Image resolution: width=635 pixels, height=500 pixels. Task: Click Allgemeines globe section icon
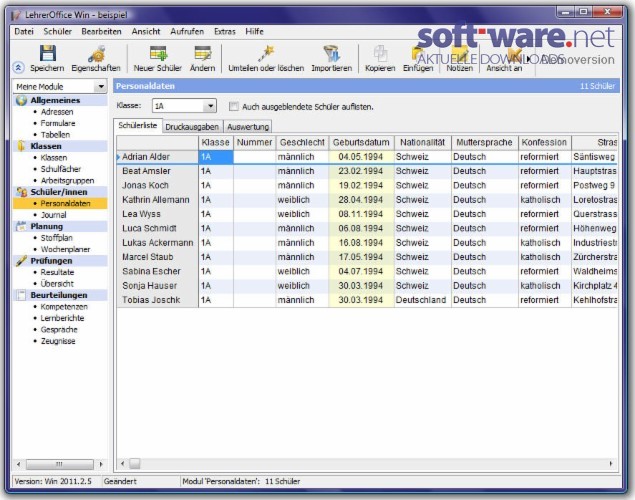tap(21, 100)
